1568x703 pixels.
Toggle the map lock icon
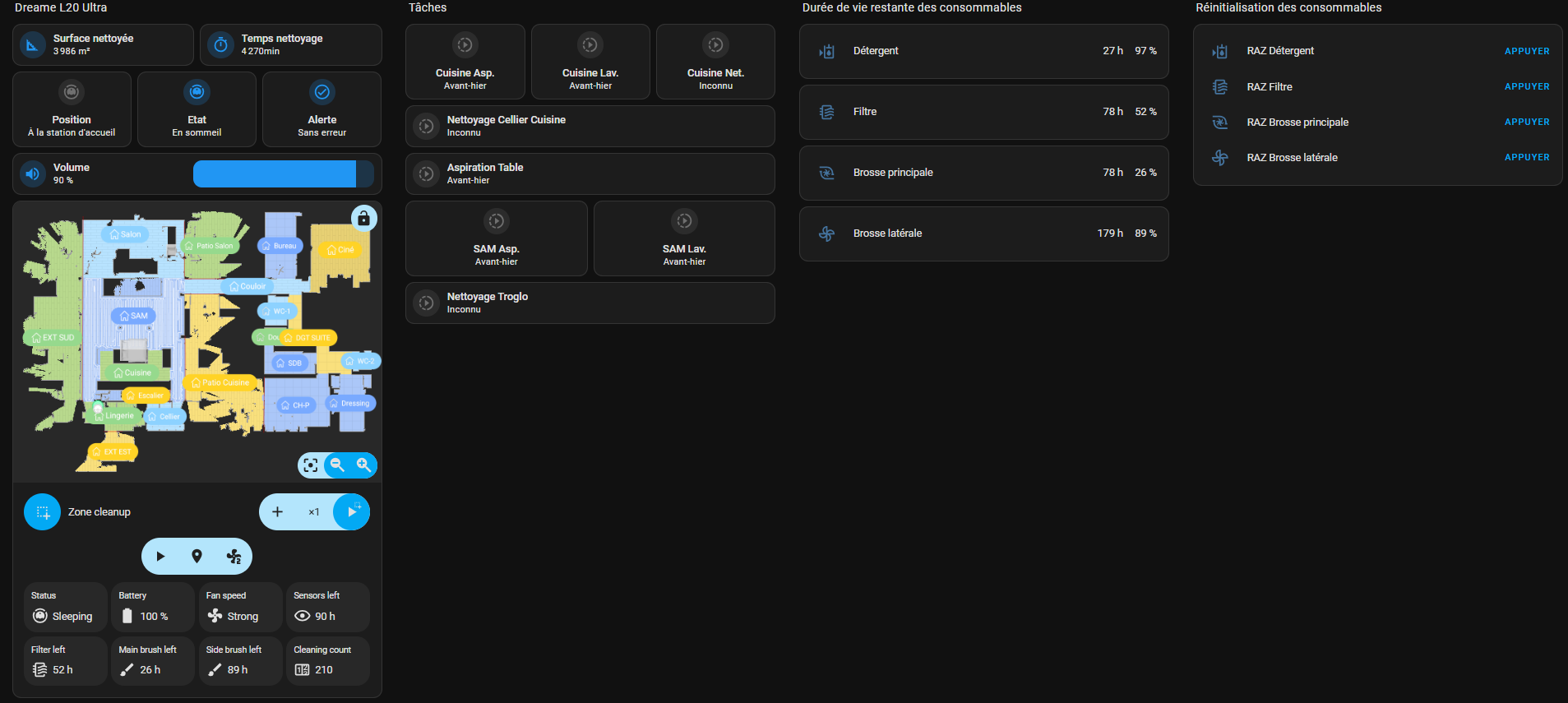pos(363,219)
